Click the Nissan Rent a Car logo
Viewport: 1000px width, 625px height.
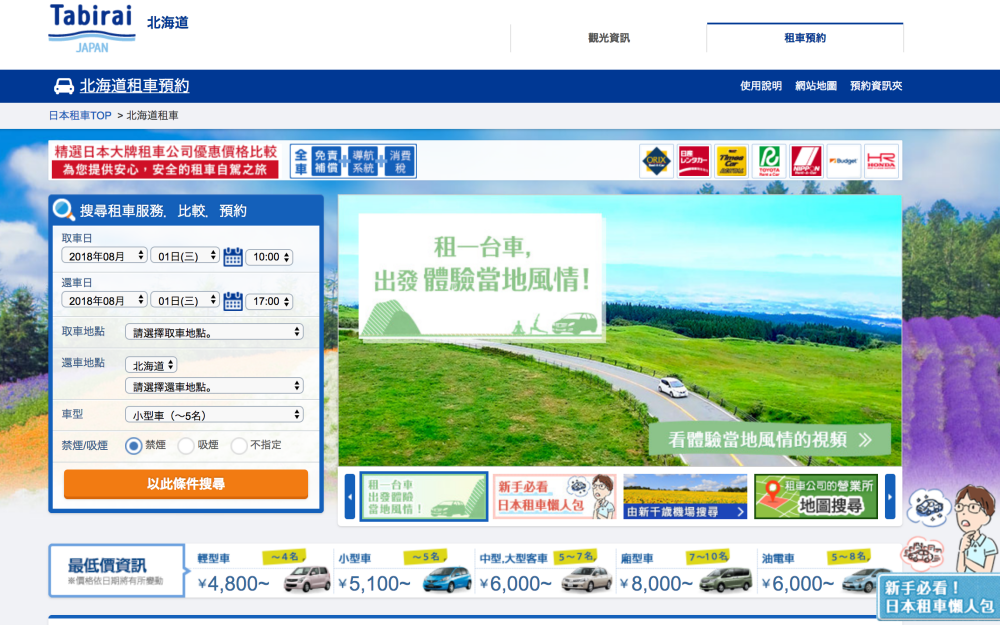(x=694, y=161)
